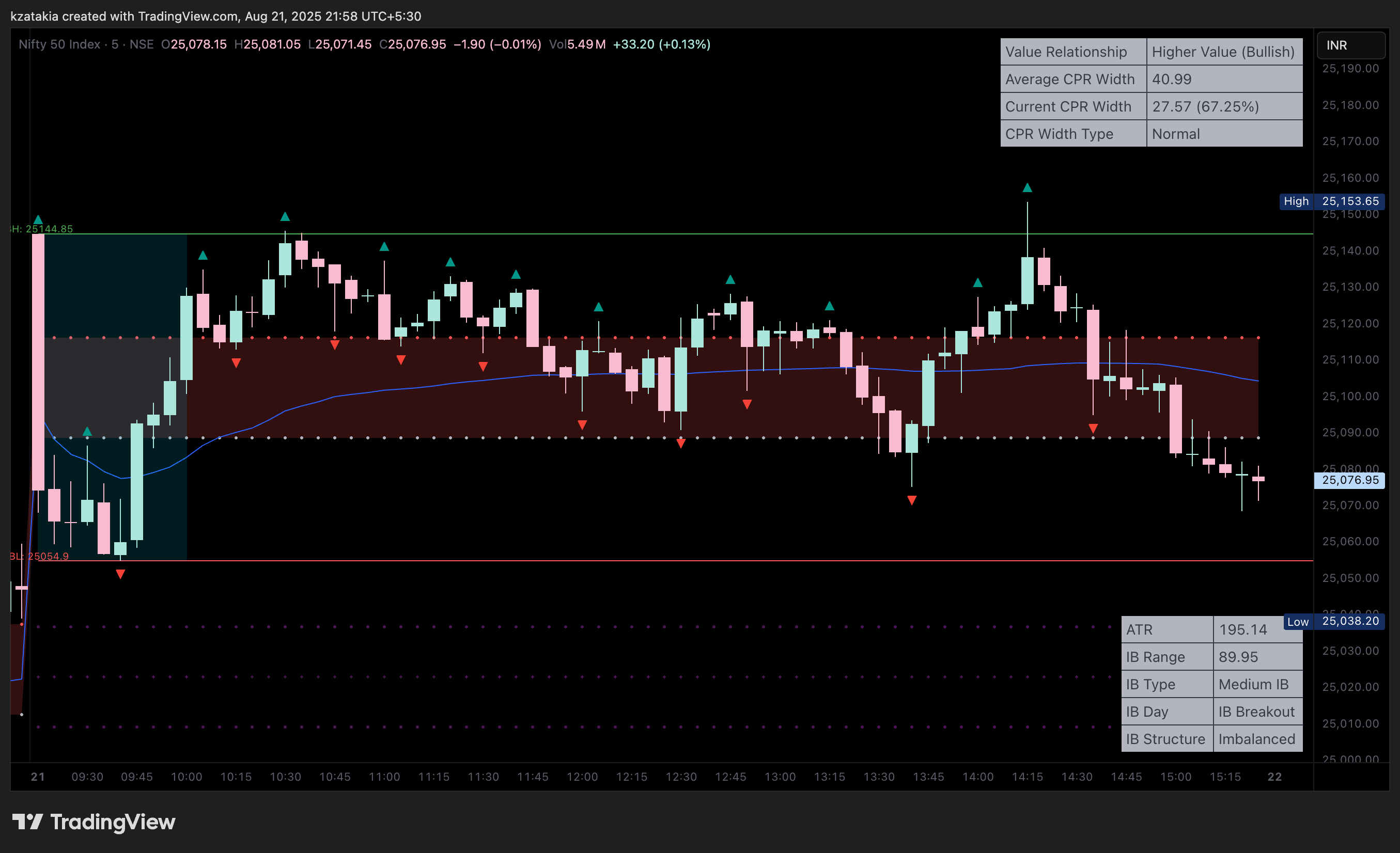This screenshot has width=1400, height=853.
Task: Click the Value Relationship label cell
Action: tap(1074, 52)
